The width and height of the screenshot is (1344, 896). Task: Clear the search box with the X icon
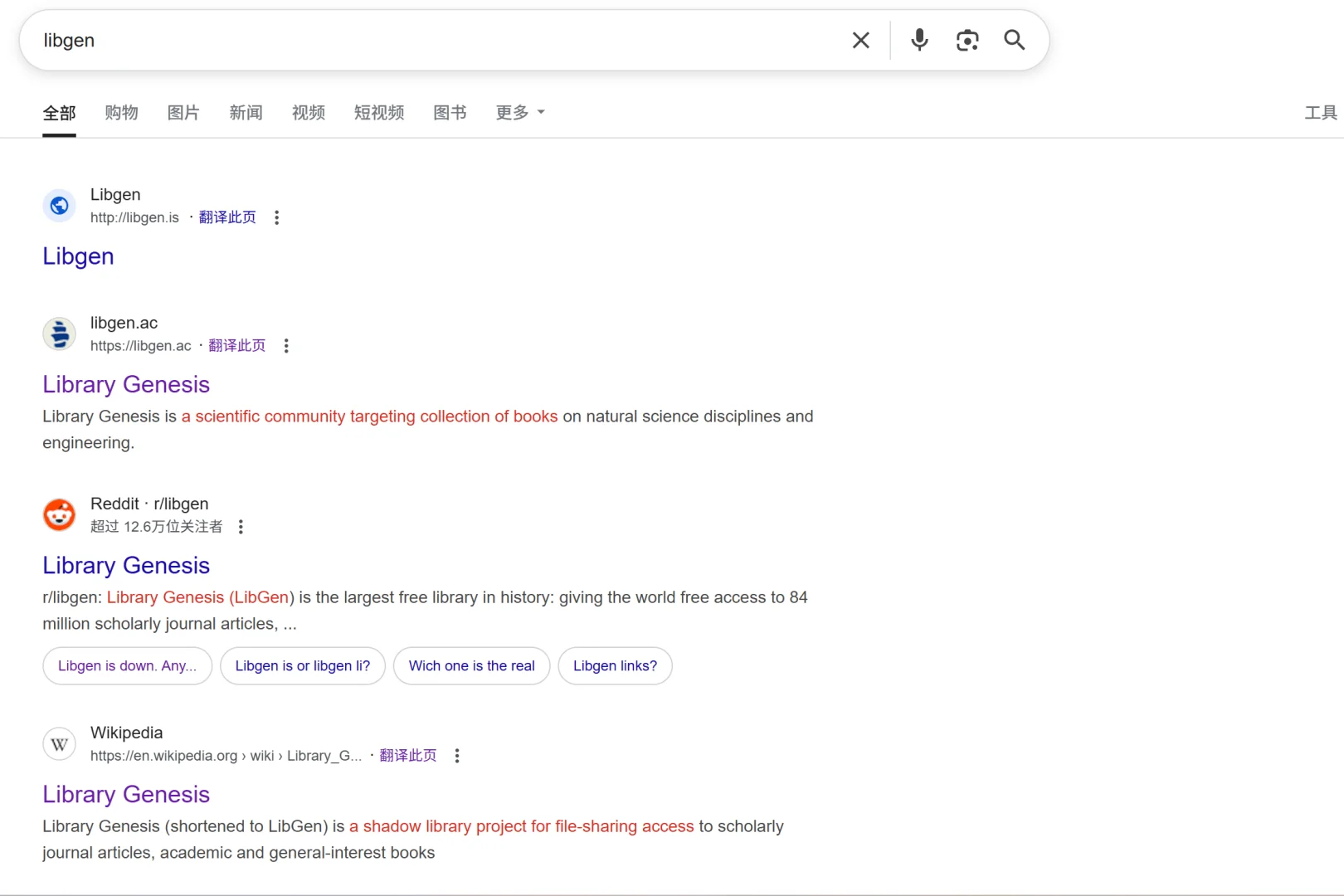pyautogui.click(x=860, y=40)
